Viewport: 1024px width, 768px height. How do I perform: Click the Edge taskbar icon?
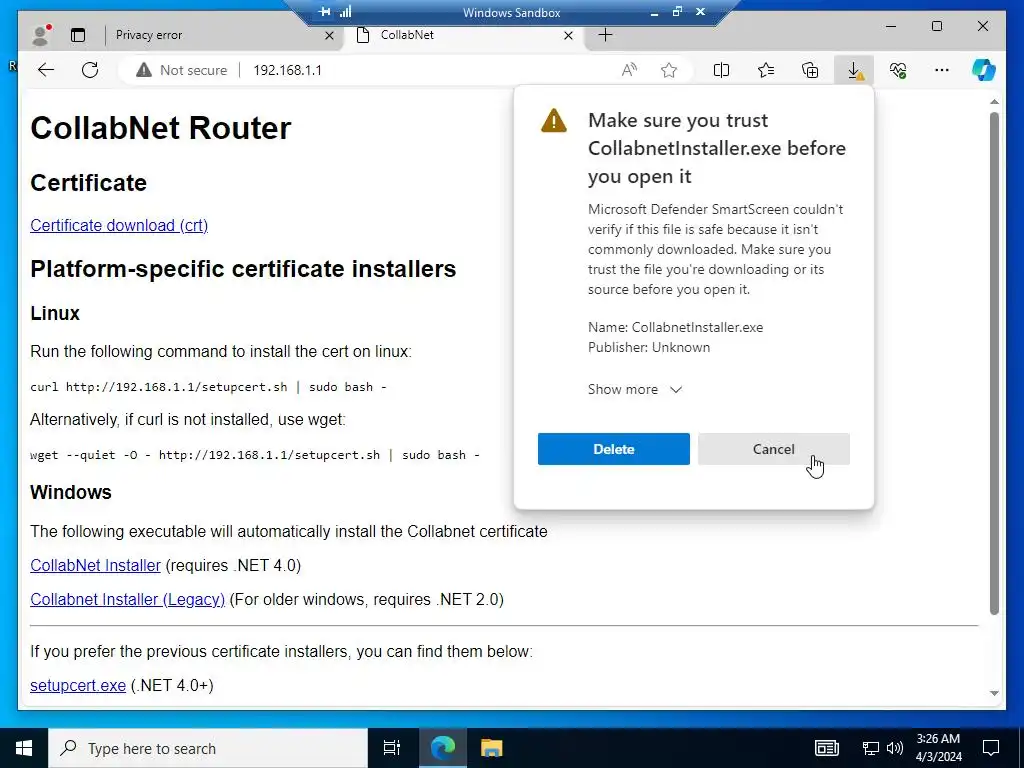[x=443, y=748]
